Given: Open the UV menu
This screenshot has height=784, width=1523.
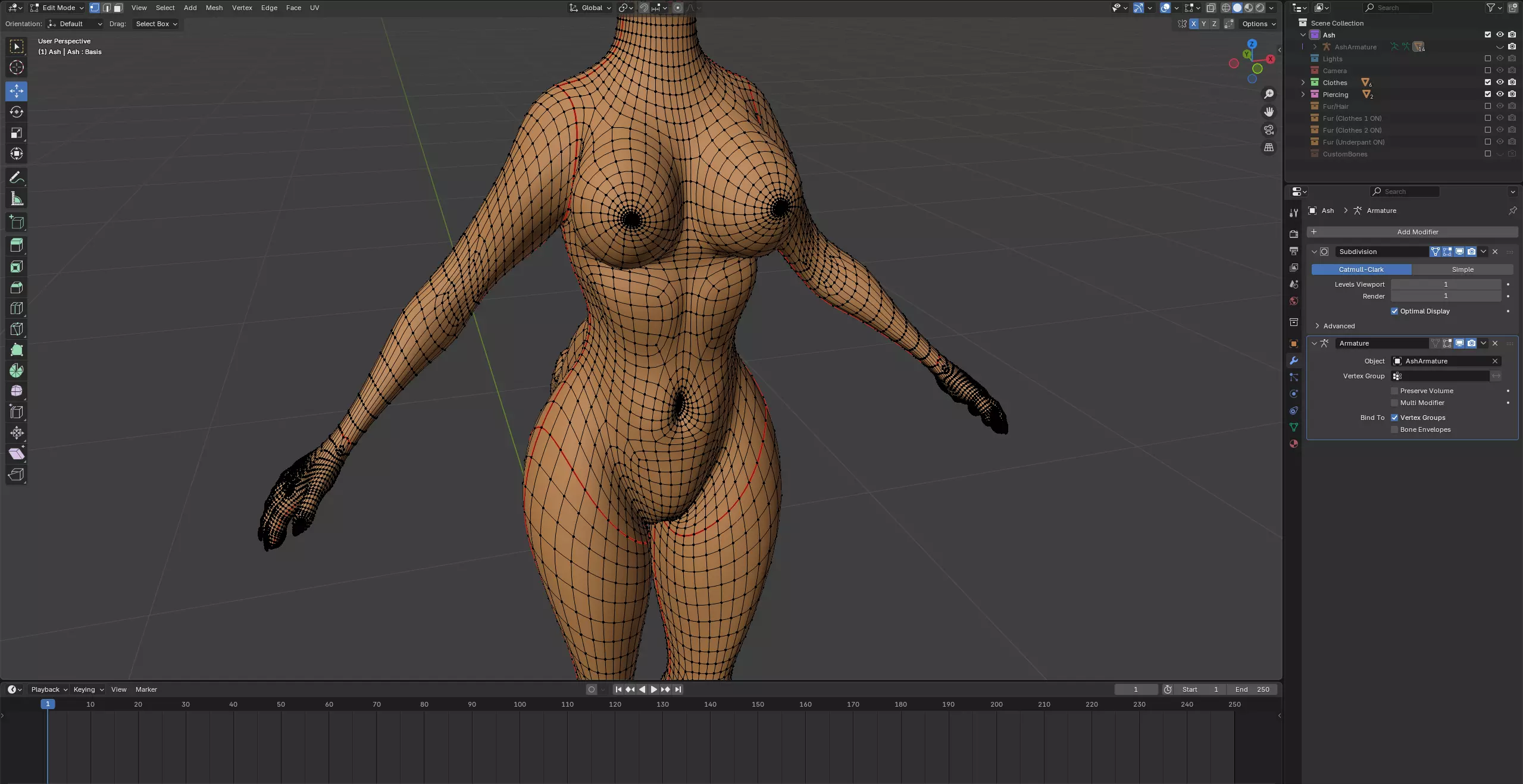Looking at the screenshot, I should point(314,8).
